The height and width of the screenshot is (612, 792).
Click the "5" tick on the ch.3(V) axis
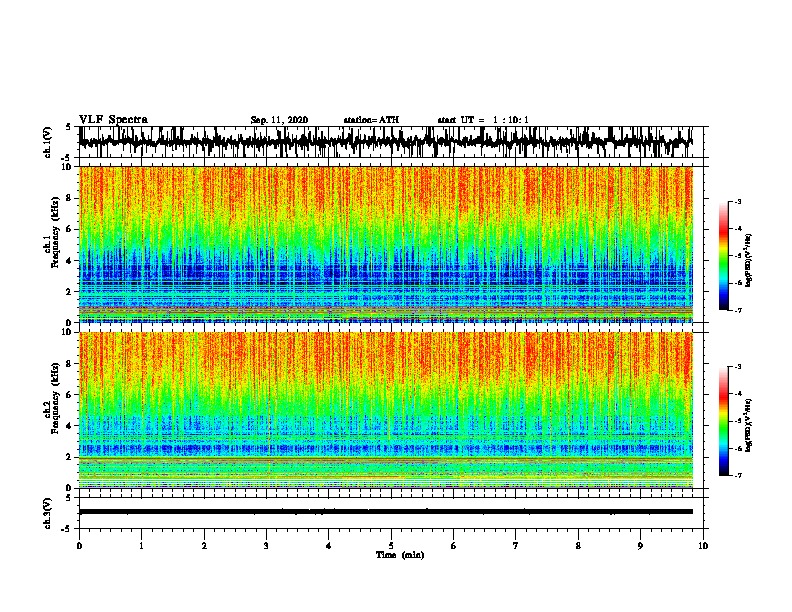pyautogui.click(x=68, y=498)
